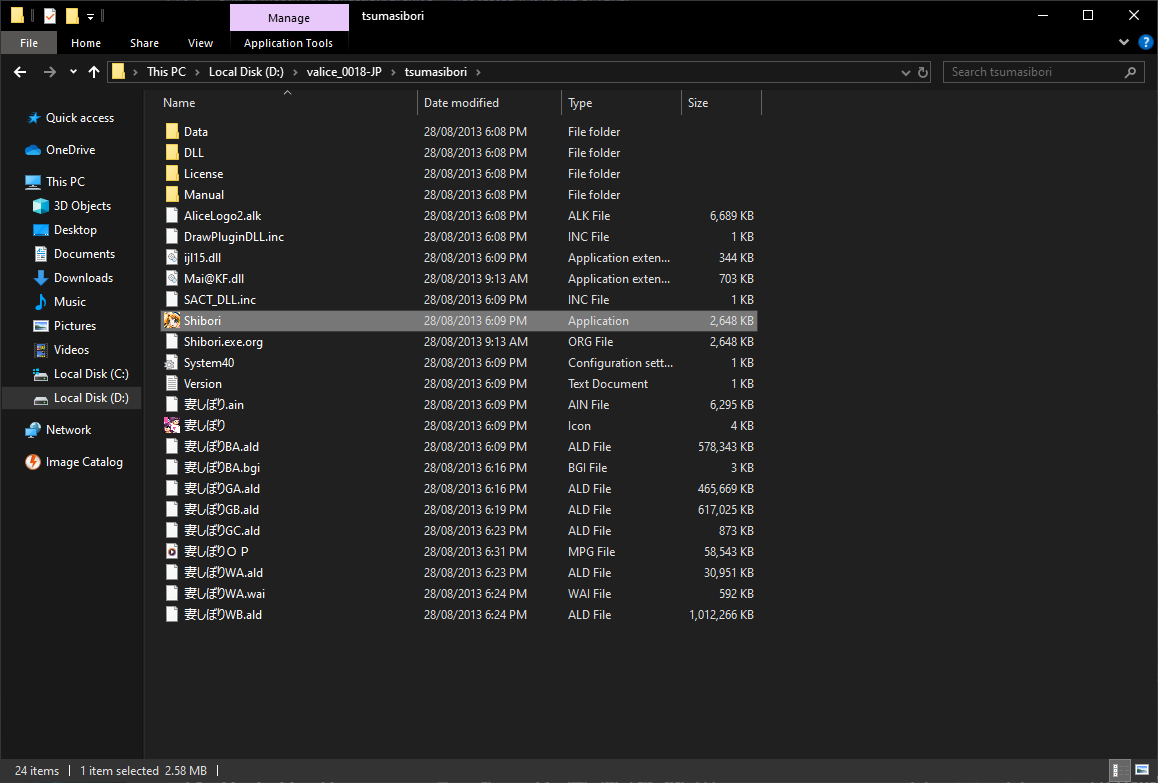This screenshot has width=1158, height=783.
Task: Click the Data folder icon
Action: coord(172,131)
